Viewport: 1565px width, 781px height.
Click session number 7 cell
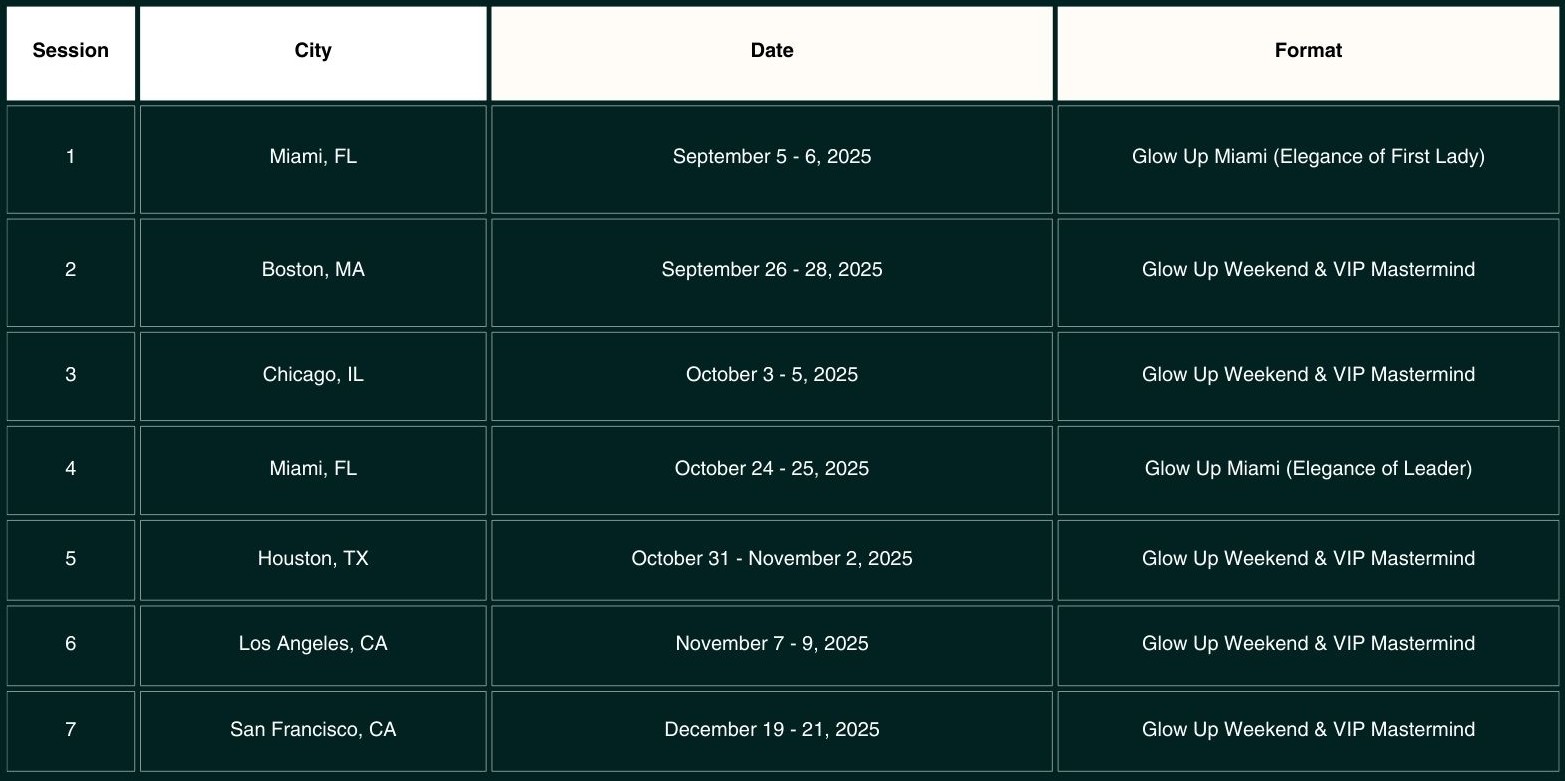pos(70,731)
